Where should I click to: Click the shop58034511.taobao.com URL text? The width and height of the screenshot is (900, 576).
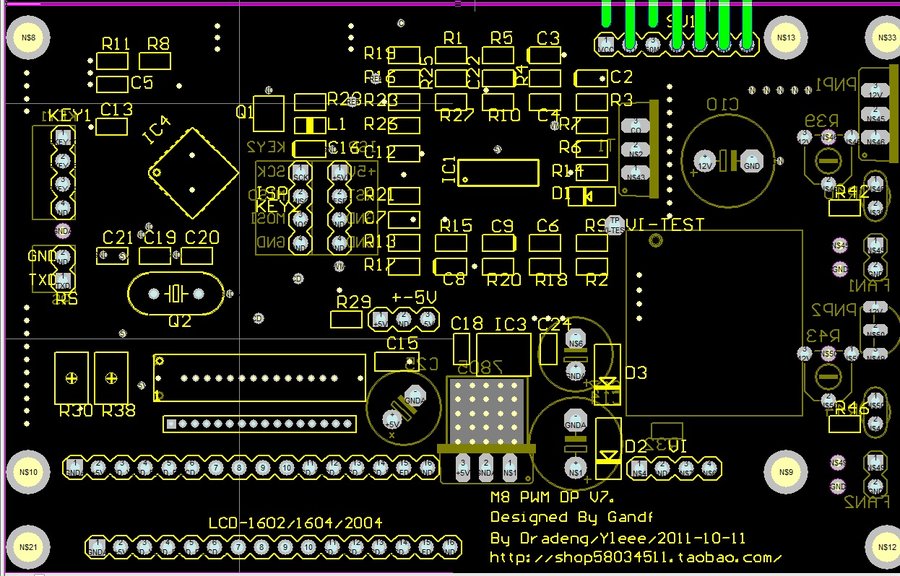(635, 557)
